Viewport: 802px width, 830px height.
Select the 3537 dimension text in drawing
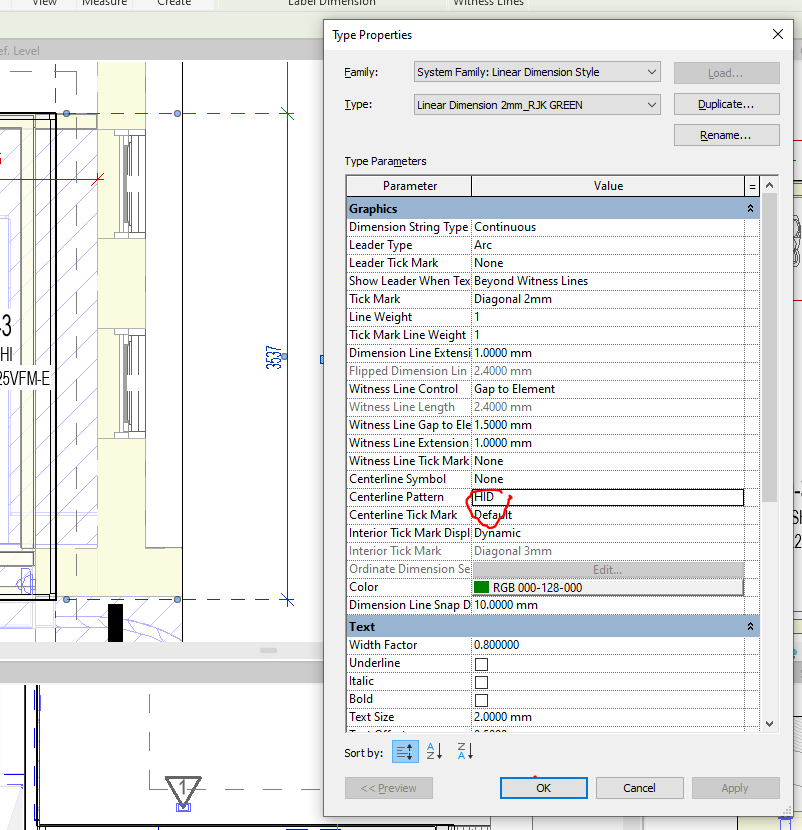(273, 357)
